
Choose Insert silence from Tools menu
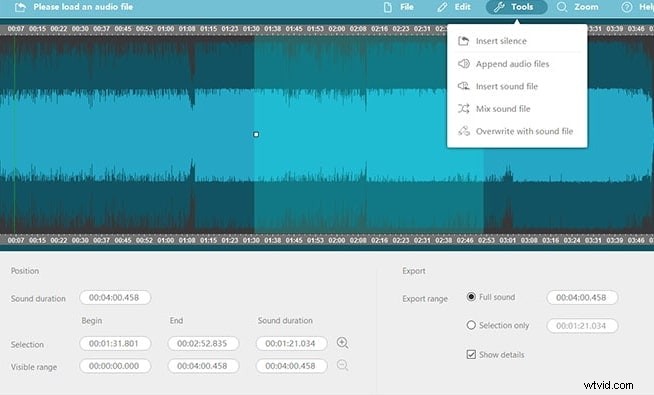tap(517, 41)
